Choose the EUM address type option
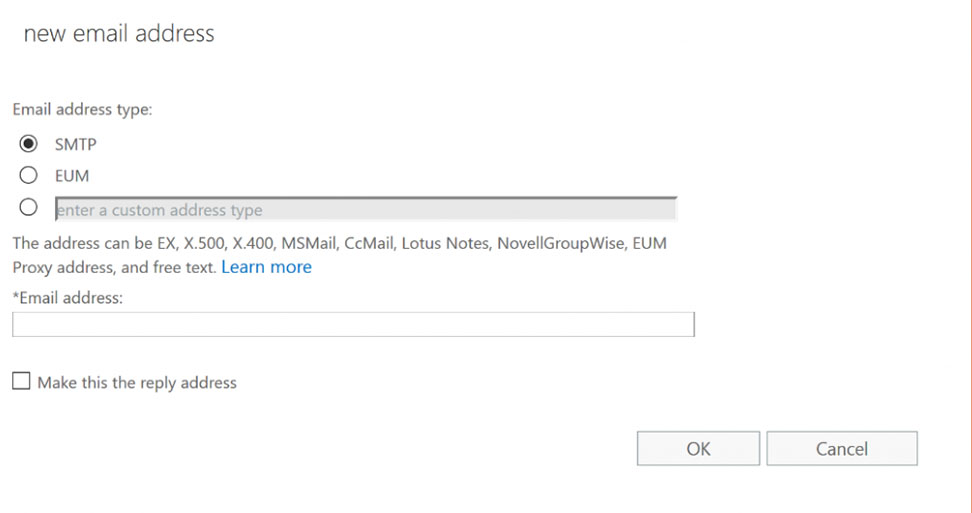Viewport: 972px width, 513px height. tap(28, 175)
